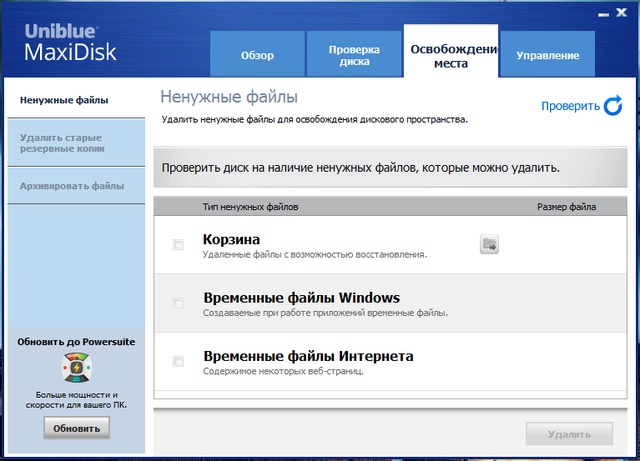Click the Удалить button
The width and height of the screenshot is (640, 461).
pos(569,434)
